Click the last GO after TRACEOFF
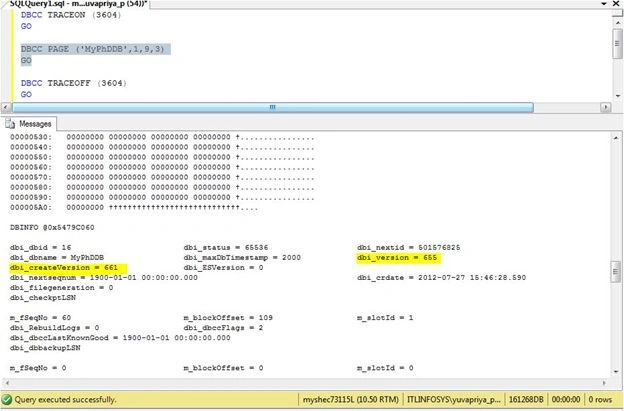The height and width of the screenshot is (411, 624). coord(26,95)
